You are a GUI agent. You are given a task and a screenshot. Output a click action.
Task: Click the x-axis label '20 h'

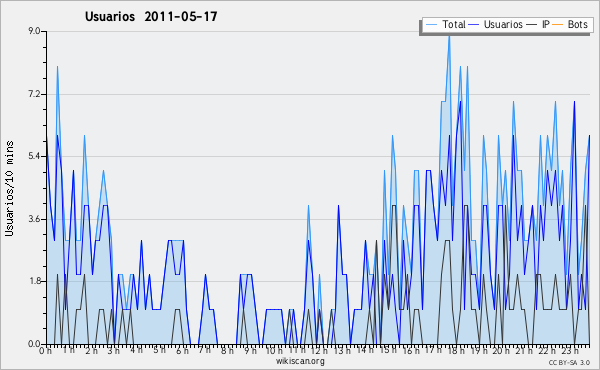click(501, 350)
